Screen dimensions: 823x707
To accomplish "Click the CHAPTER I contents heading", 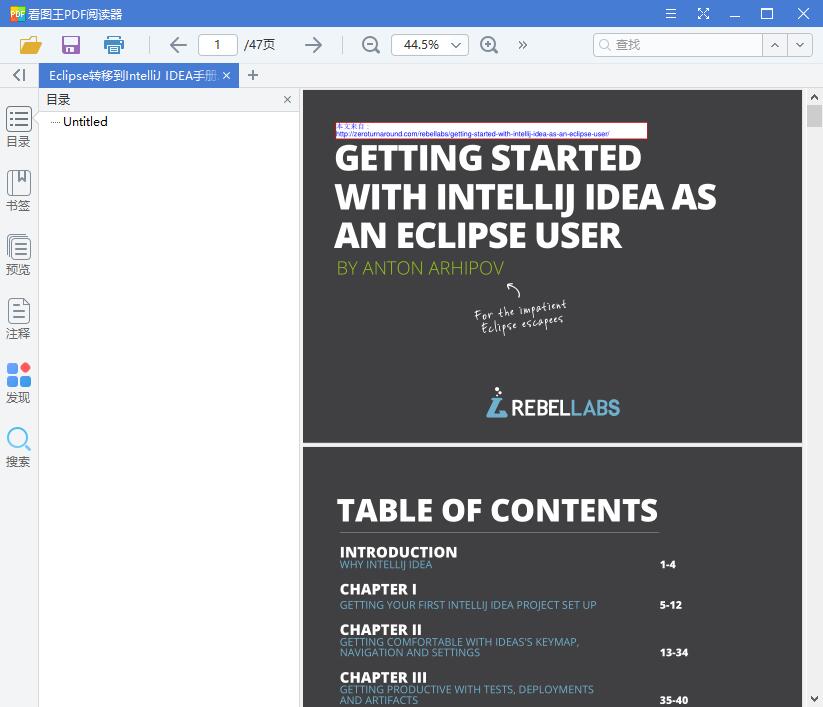I will coord(378,589).
